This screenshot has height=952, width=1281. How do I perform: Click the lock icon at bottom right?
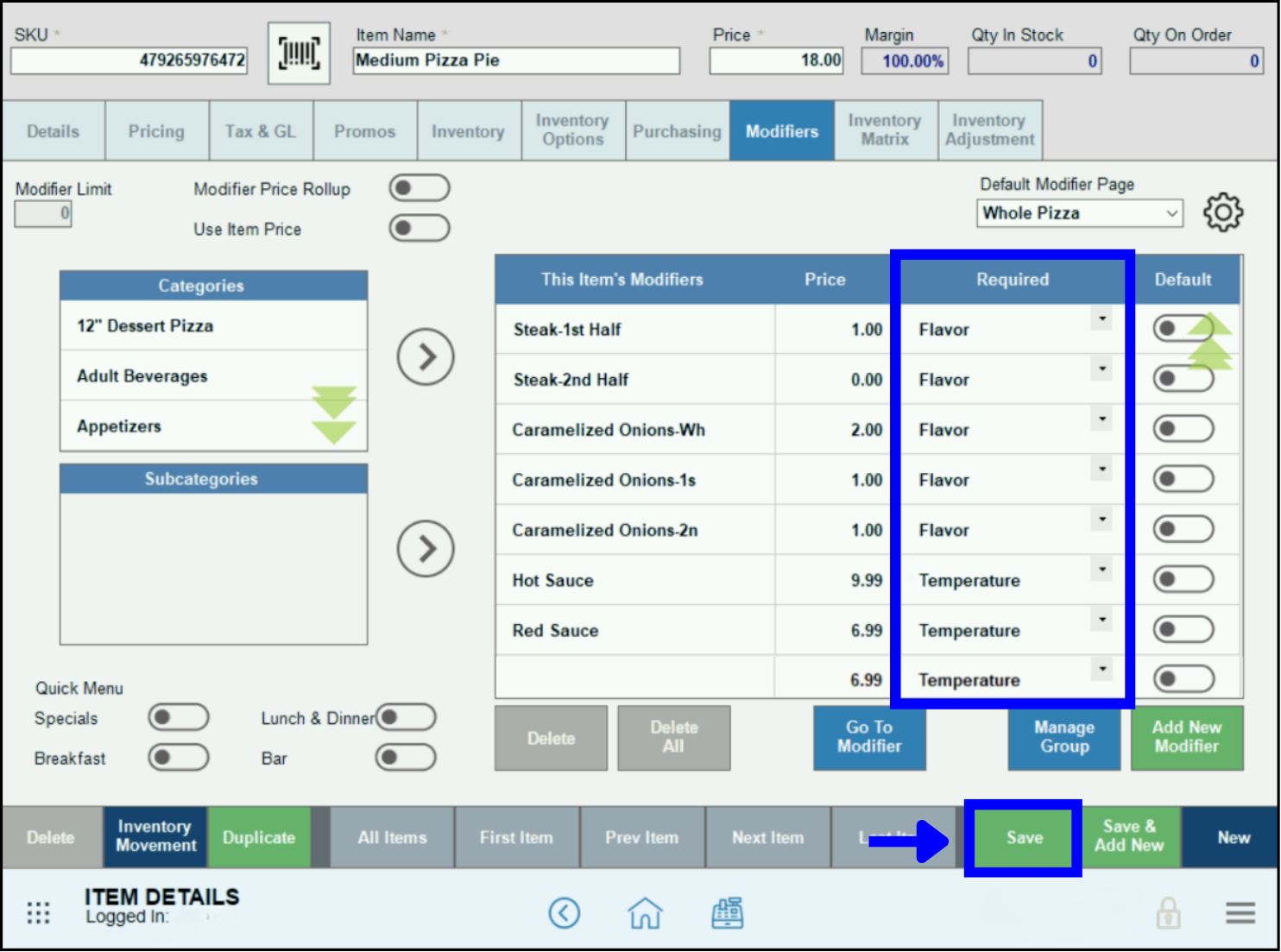tap(1170, 912)
